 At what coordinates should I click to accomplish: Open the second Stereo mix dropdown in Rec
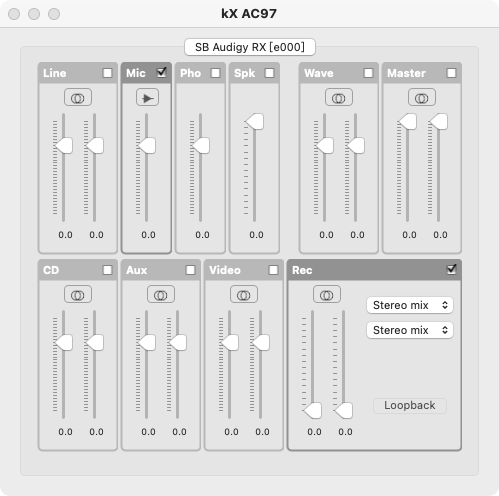pos(410,330)
